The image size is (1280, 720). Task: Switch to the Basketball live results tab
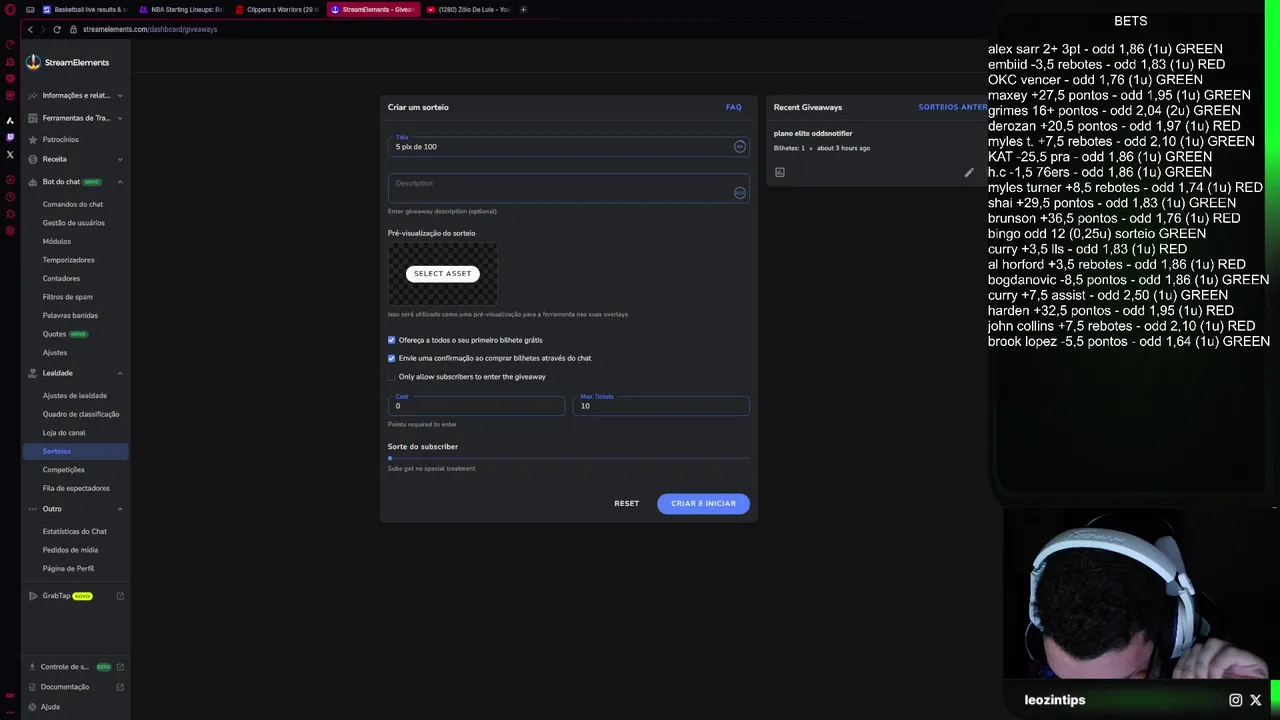pos(84,10)
